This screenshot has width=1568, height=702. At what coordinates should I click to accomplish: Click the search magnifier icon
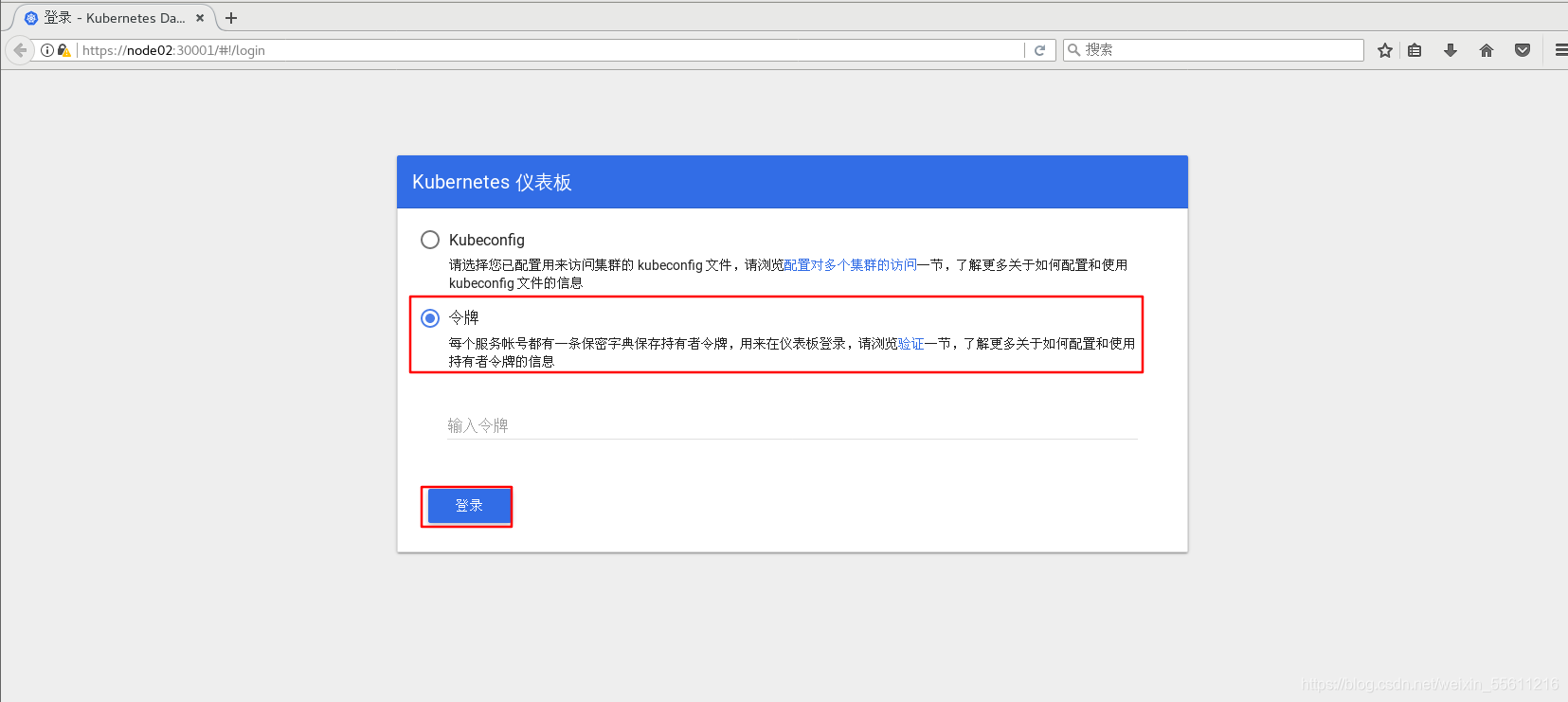click(1074, 50)
